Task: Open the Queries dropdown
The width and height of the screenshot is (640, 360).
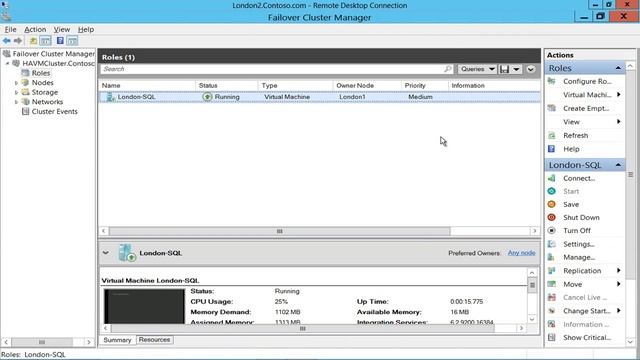Action: (477, 69)
